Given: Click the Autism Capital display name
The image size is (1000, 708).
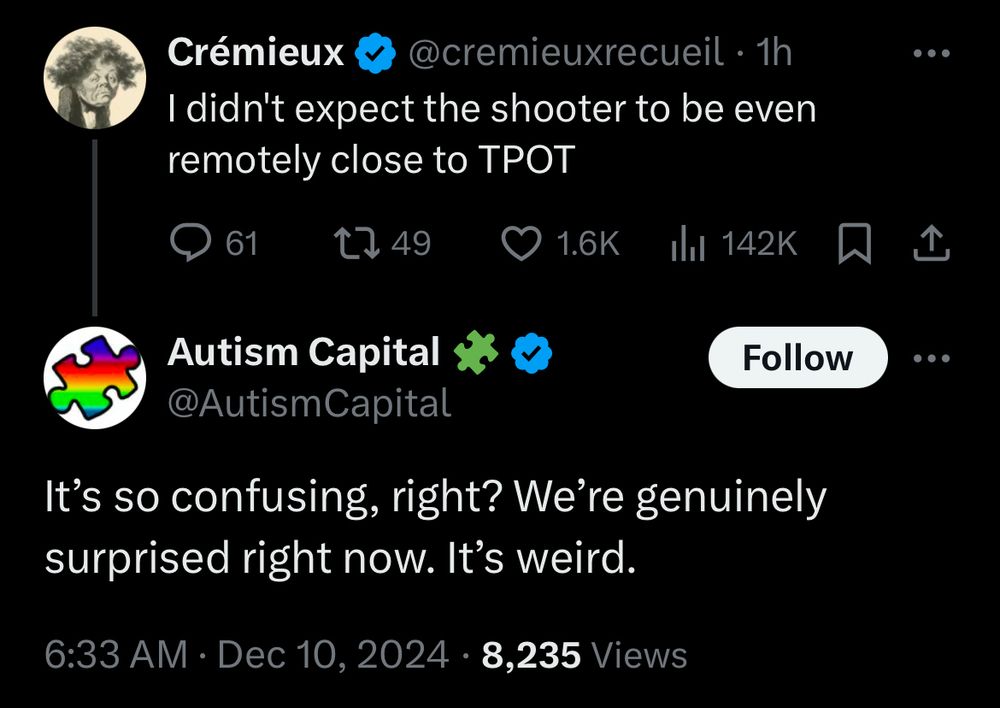Looking at the screenshot, I should tap(304, 352).
